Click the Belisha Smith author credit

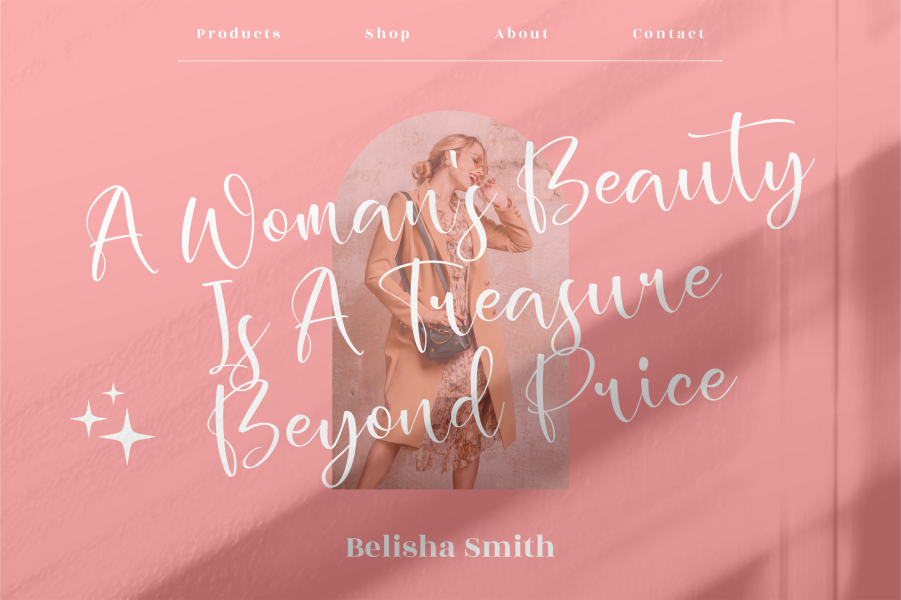pos(451,546)
